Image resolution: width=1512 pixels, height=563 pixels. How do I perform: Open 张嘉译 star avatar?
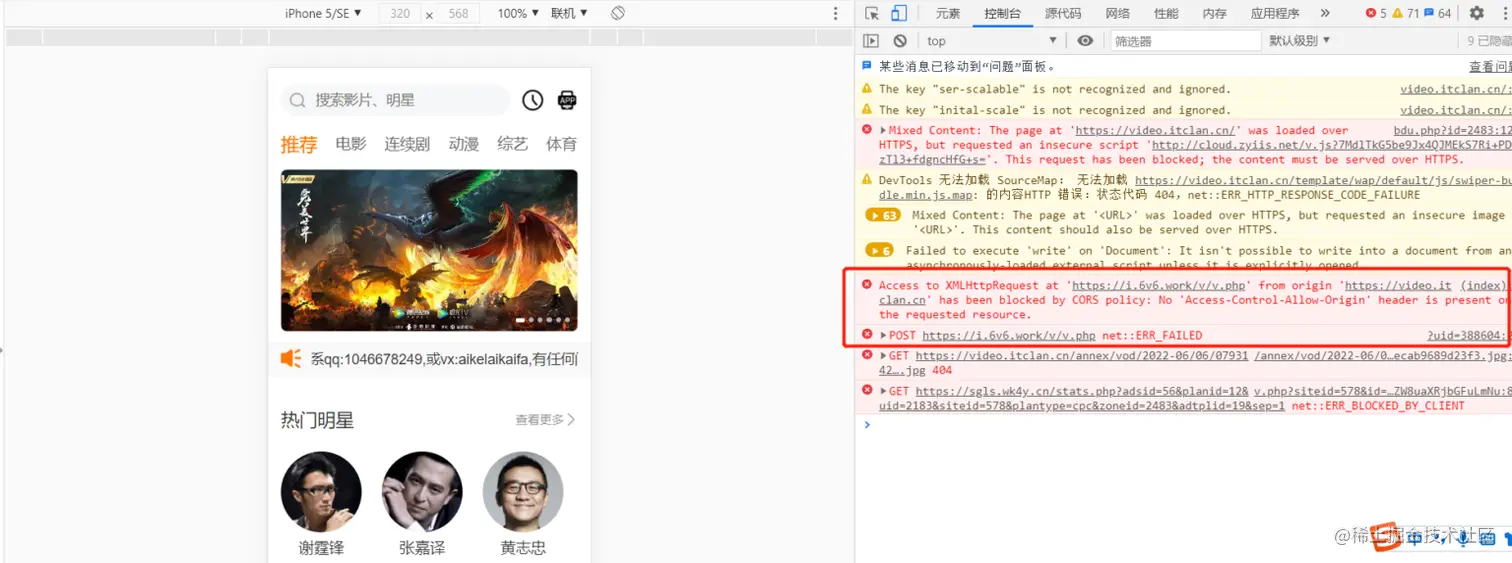(422, 492)
